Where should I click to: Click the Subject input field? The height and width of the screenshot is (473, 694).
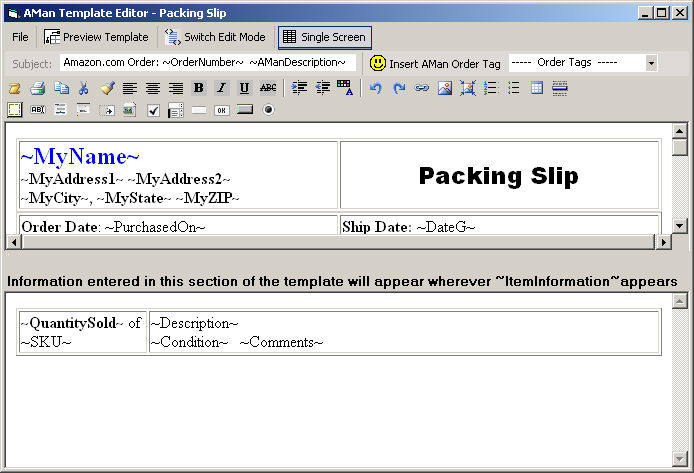click(207, 63)
